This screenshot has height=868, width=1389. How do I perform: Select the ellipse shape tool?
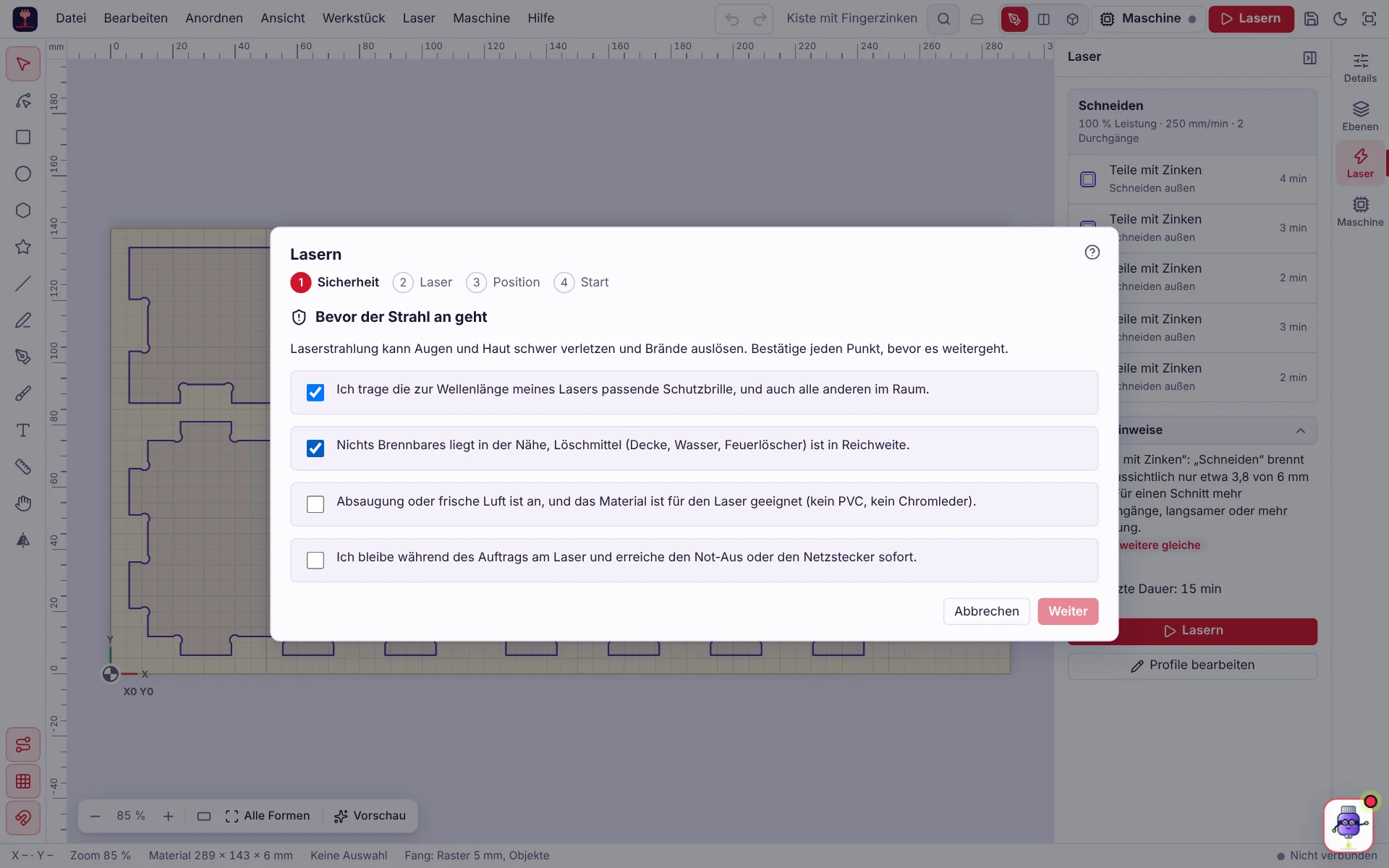(23, 174)
